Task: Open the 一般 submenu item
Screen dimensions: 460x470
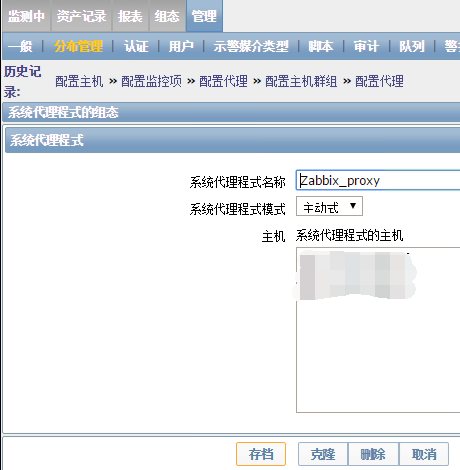Action: pos(20,46)
